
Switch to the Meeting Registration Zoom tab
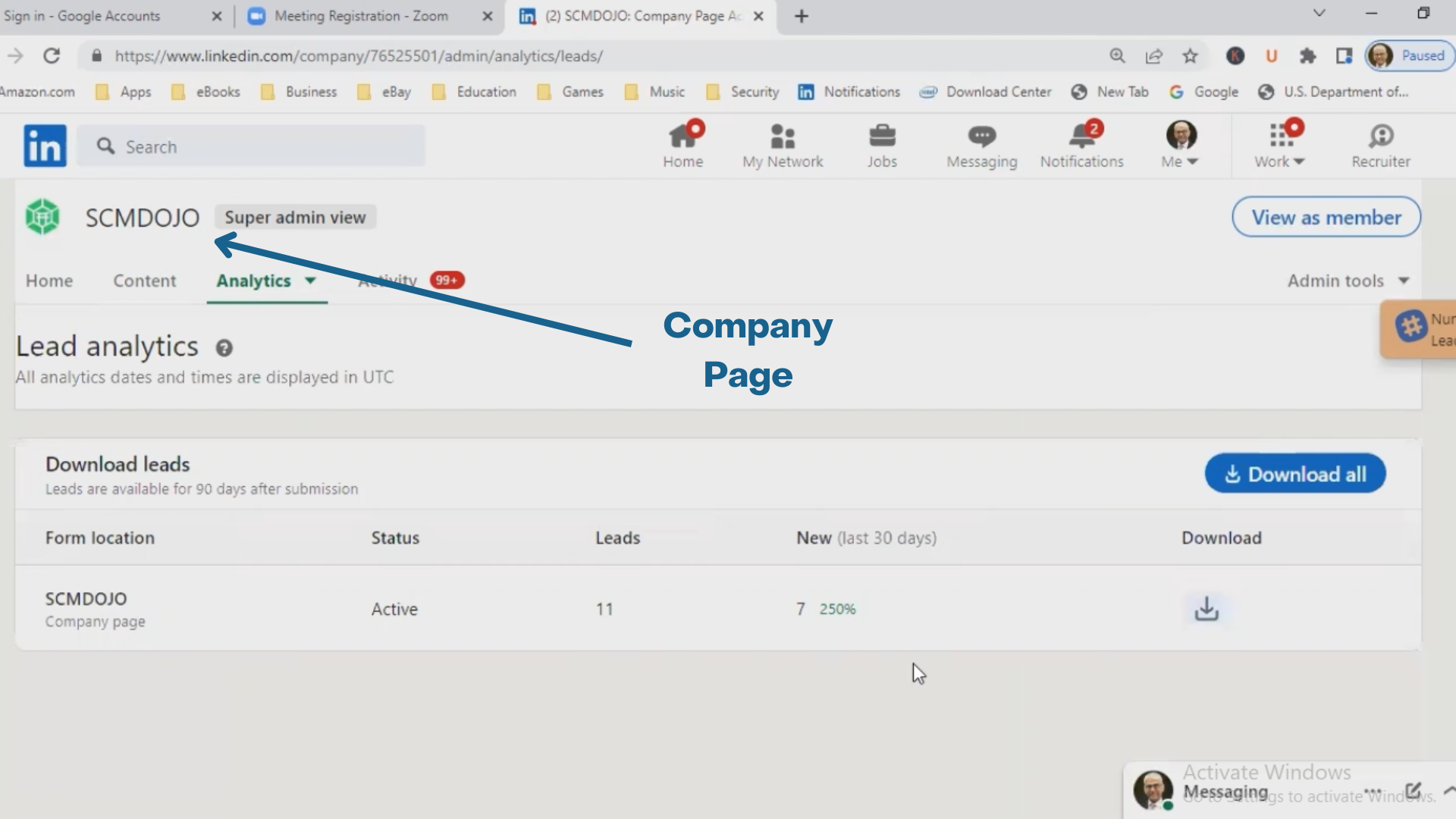coord(370,16)
